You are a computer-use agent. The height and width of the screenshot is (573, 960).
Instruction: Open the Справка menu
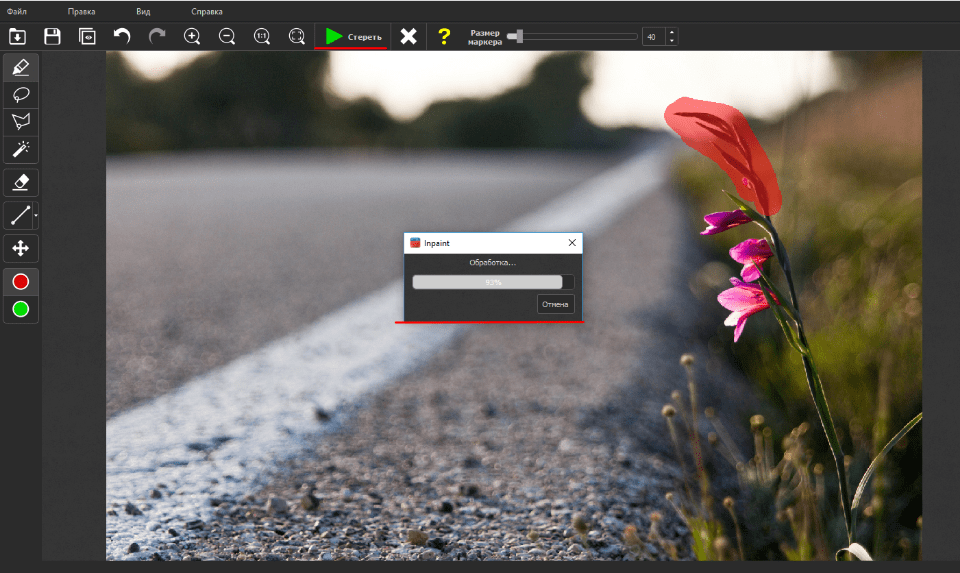pos(207,12)
